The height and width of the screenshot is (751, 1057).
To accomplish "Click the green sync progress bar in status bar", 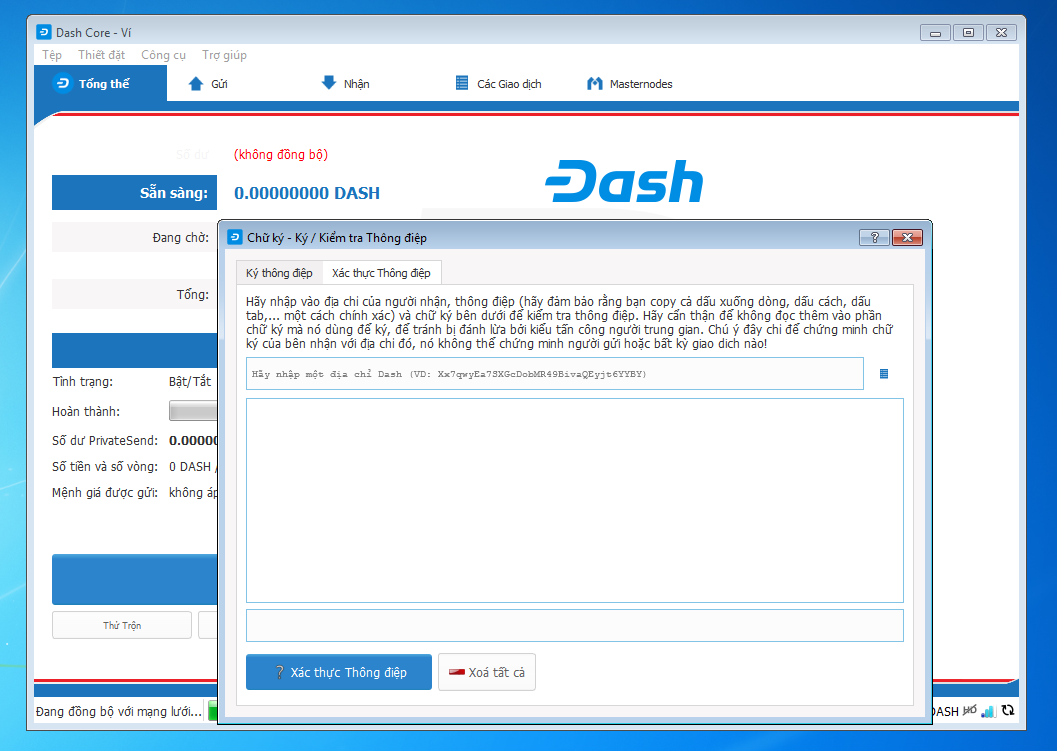I will click(212, 711).
